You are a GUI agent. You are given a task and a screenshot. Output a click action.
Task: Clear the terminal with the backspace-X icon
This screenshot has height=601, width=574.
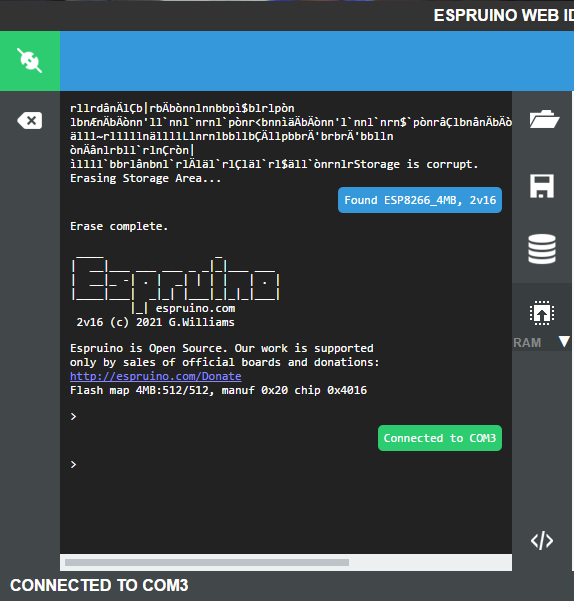coord(30,121)
